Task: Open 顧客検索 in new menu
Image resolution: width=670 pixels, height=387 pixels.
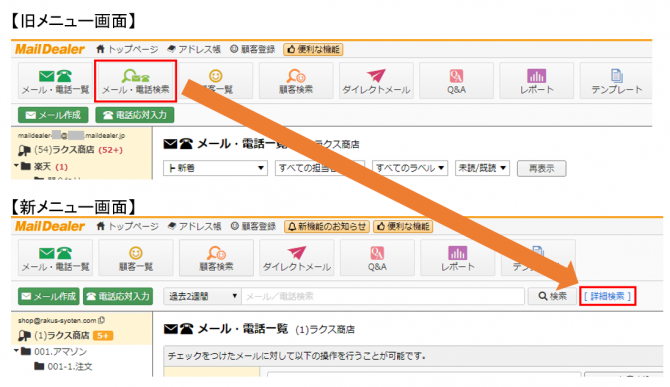Action: pyautogui.click(x=216, y=258)
